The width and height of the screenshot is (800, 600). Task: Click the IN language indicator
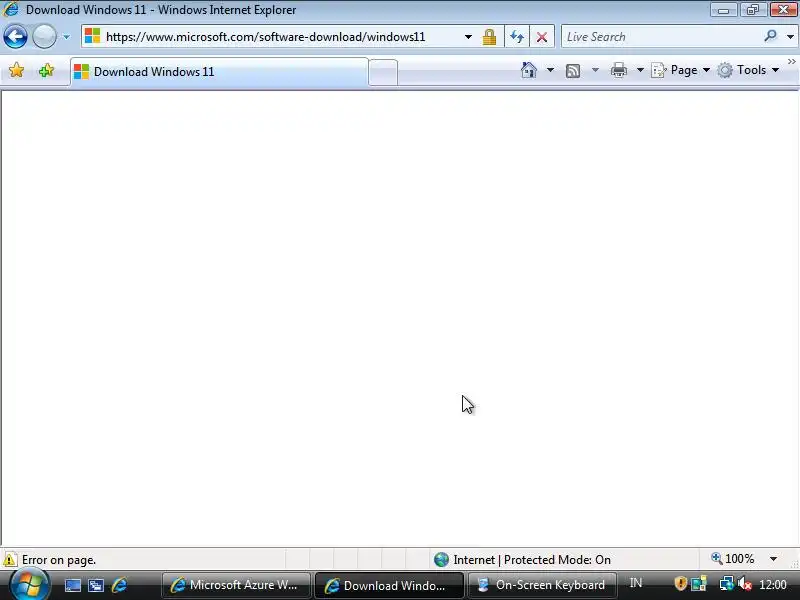pos(636,583)
